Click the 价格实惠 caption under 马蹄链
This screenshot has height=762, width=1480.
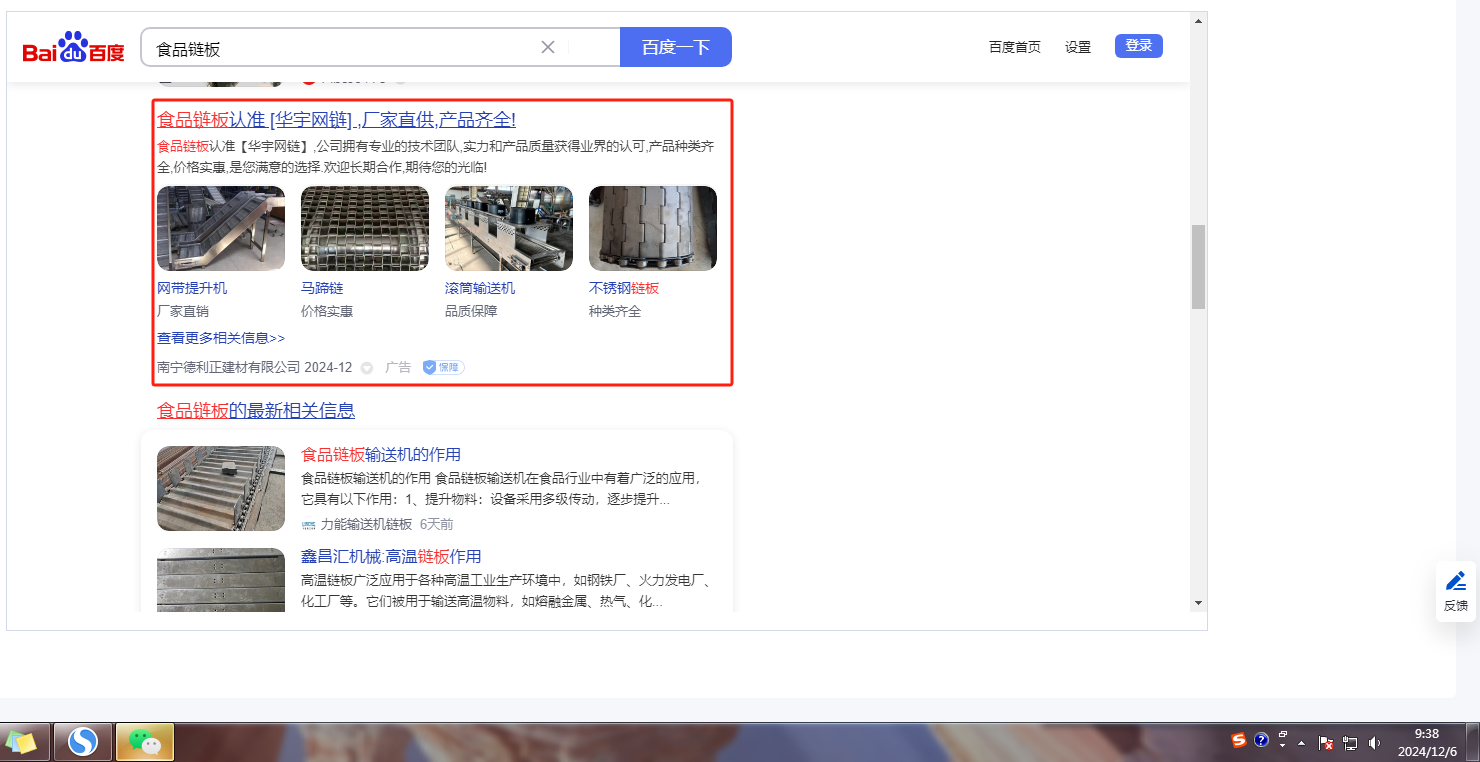[x=327, y=312]
